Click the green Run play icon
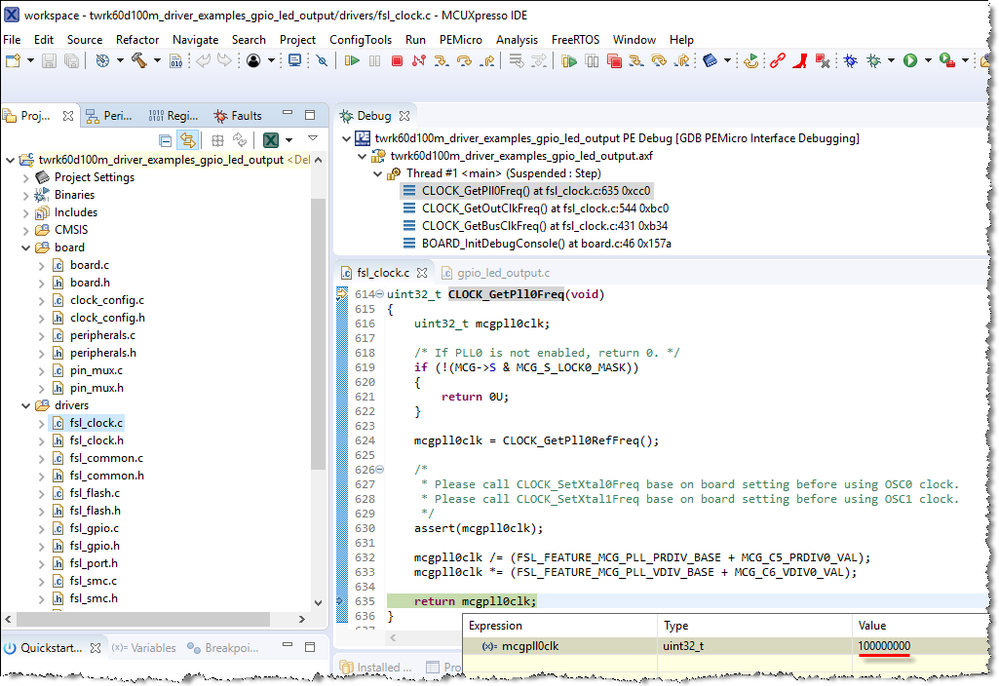The width and height of the screenshot is (999, 686). tap(910, 61)
